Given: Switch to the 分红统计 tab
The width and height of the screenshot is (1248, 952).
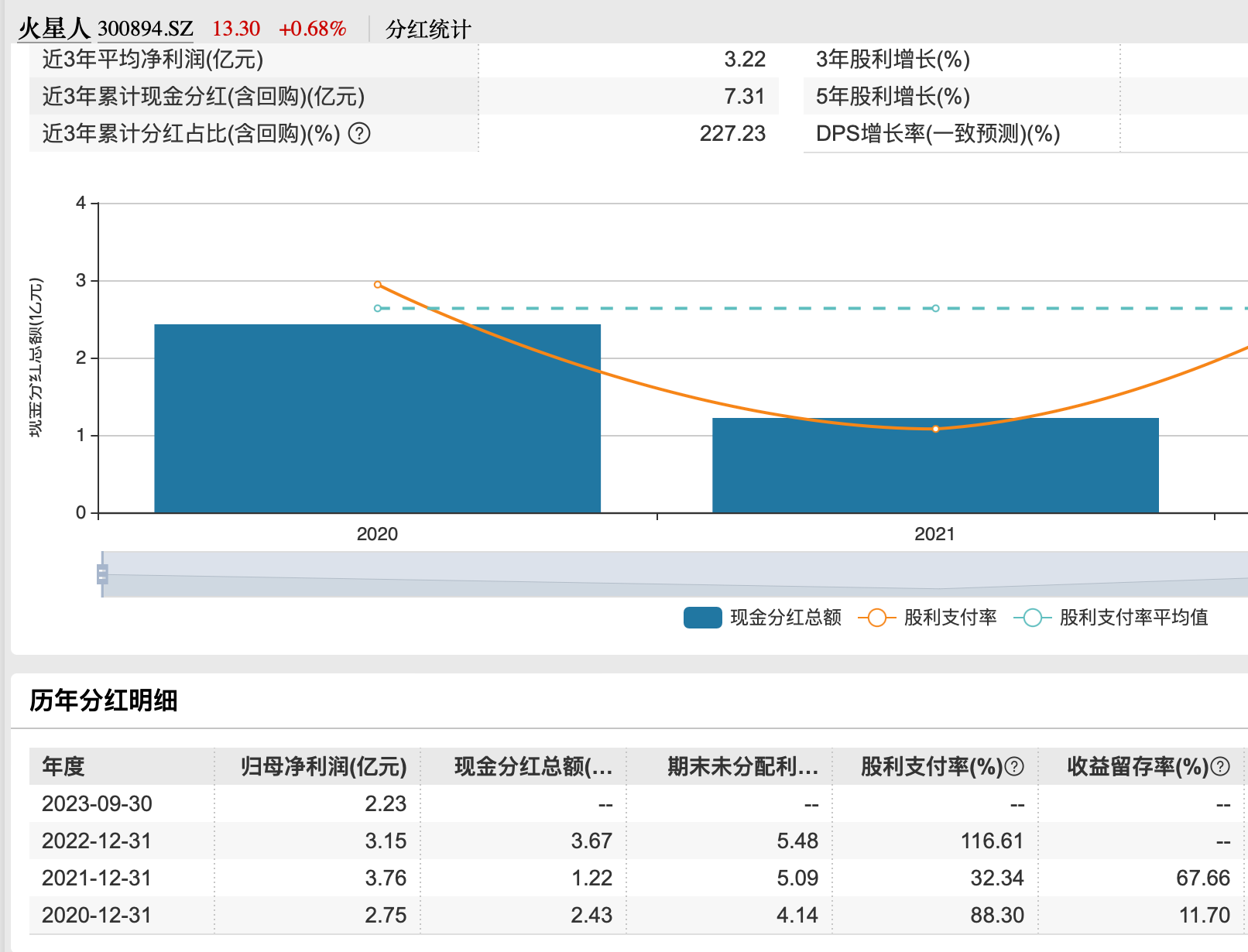Looking at the screenshot, I should (428, 28).
